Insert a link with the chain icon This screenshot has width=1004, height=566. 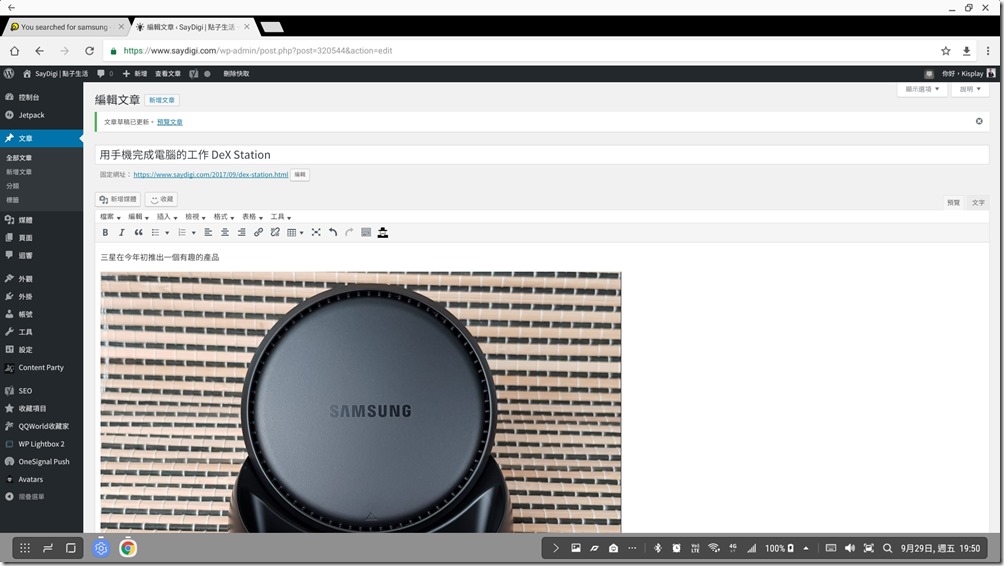(258, 232)
